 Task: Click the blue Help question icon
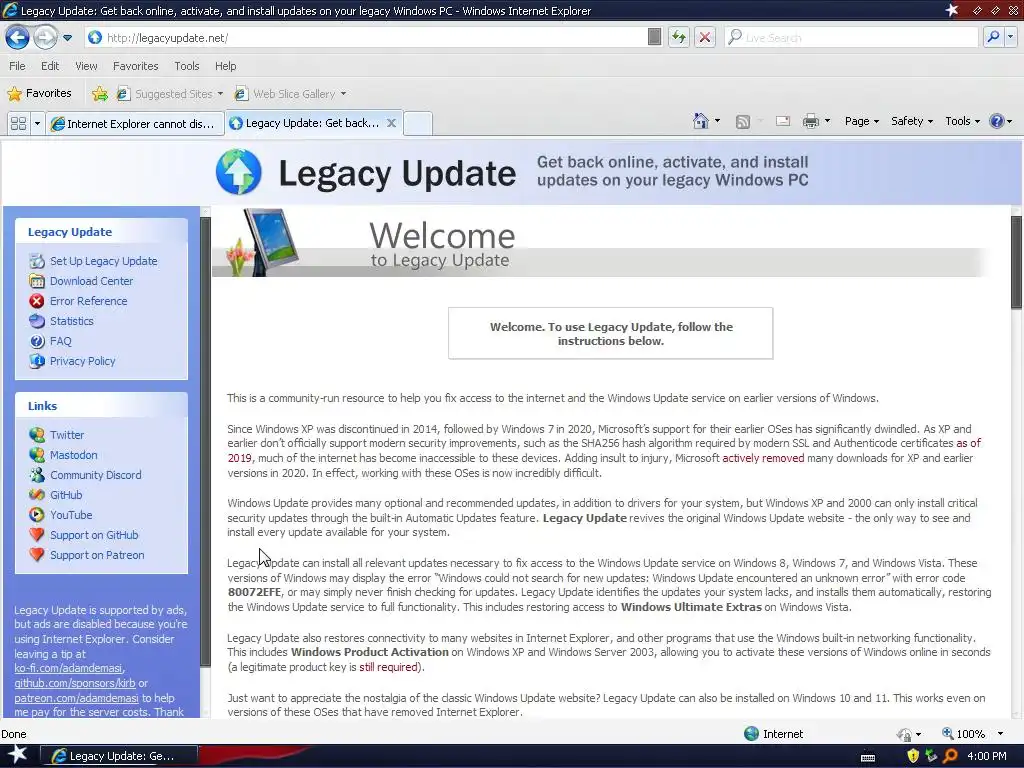(997, 121)
